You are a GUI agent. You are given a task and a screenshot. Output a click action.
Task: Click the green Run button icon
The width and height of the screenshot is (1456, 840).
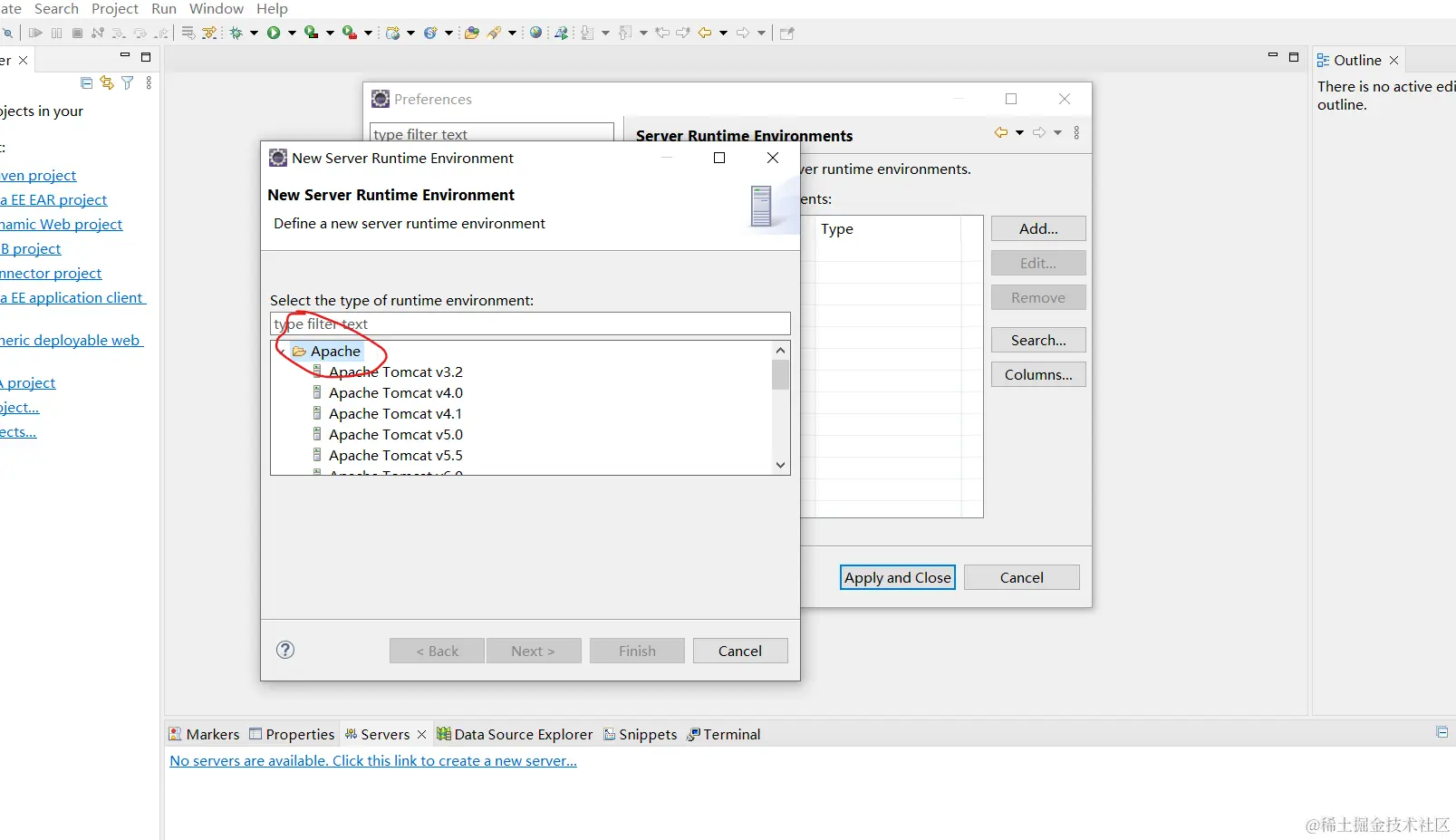[274, 33]
